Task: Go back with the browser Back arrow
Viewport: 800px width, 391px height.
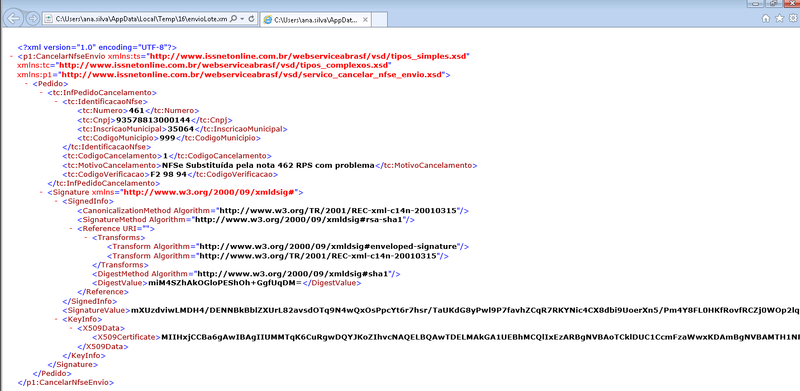Action: [14, 19]
